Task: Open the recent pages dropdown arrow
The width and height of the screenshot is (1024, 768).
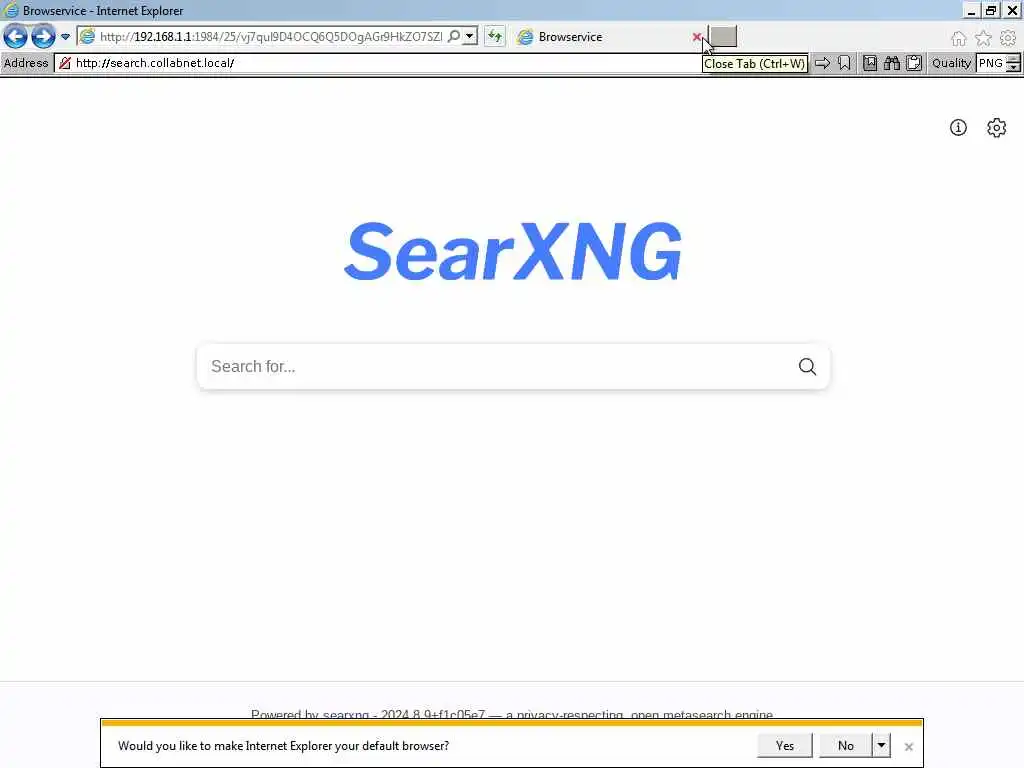Action: point(65,37)
